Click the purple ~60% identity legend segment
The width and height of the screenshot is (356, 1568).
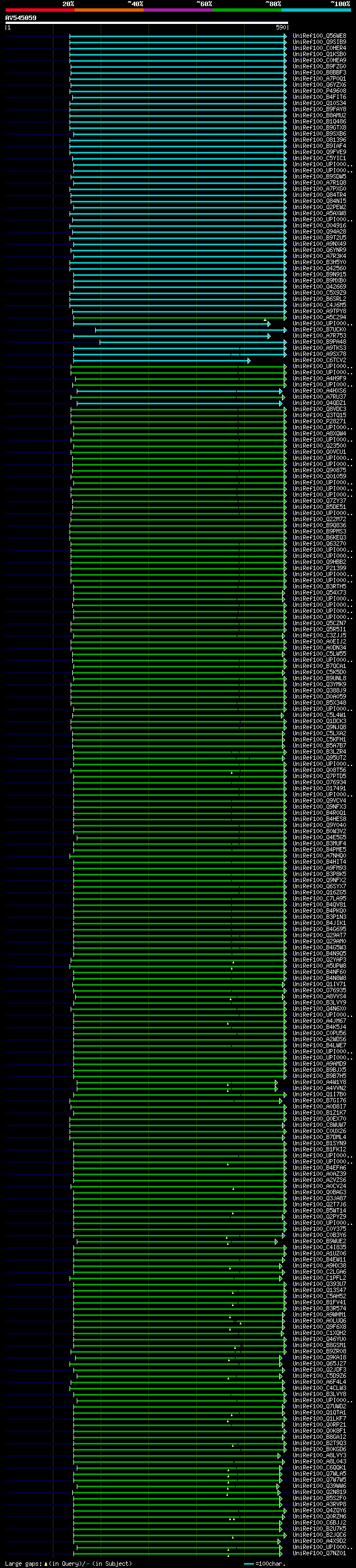coord(179,11)
